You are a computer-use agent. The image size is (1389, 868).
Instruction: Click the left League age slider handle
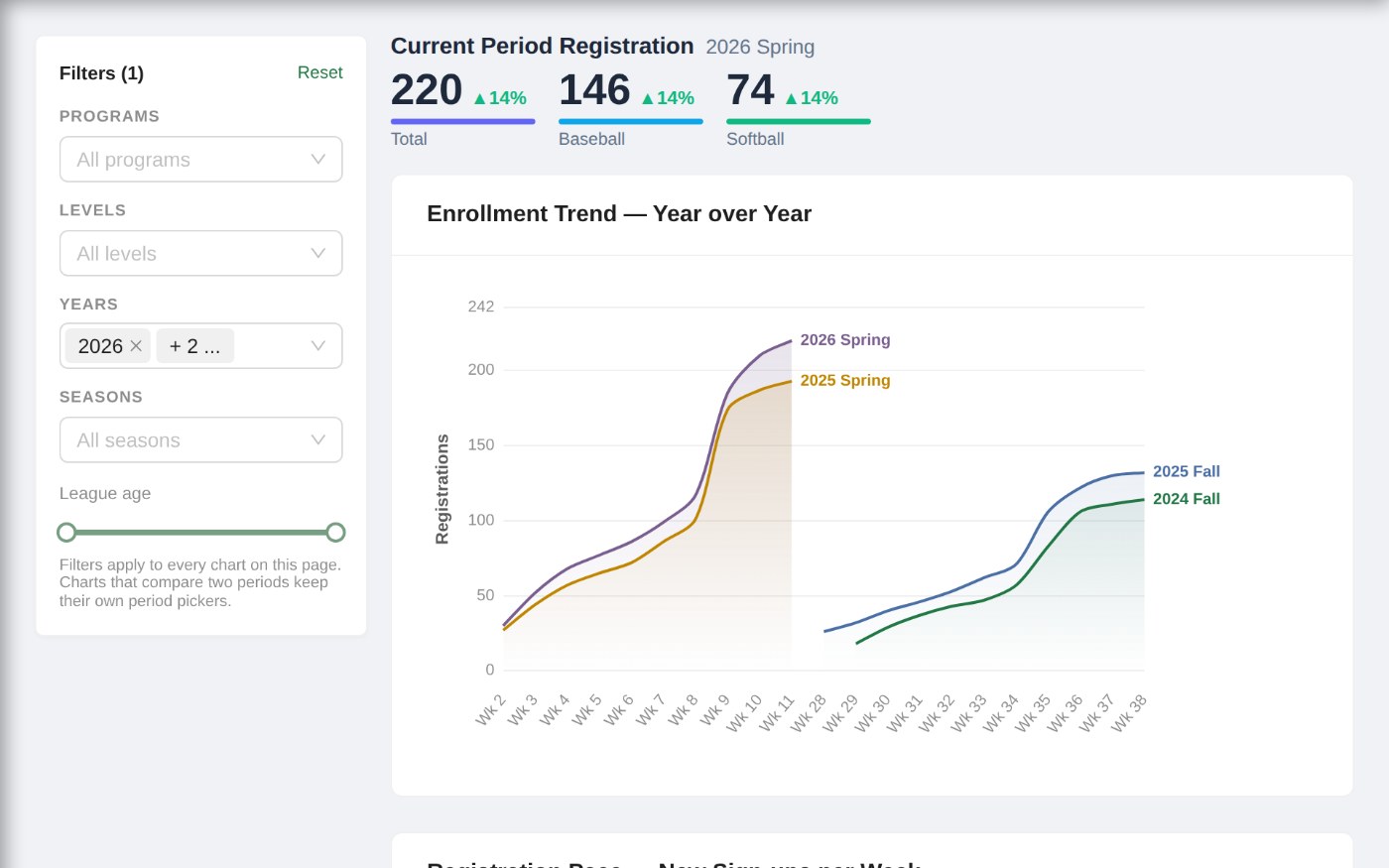pos(66,533)
